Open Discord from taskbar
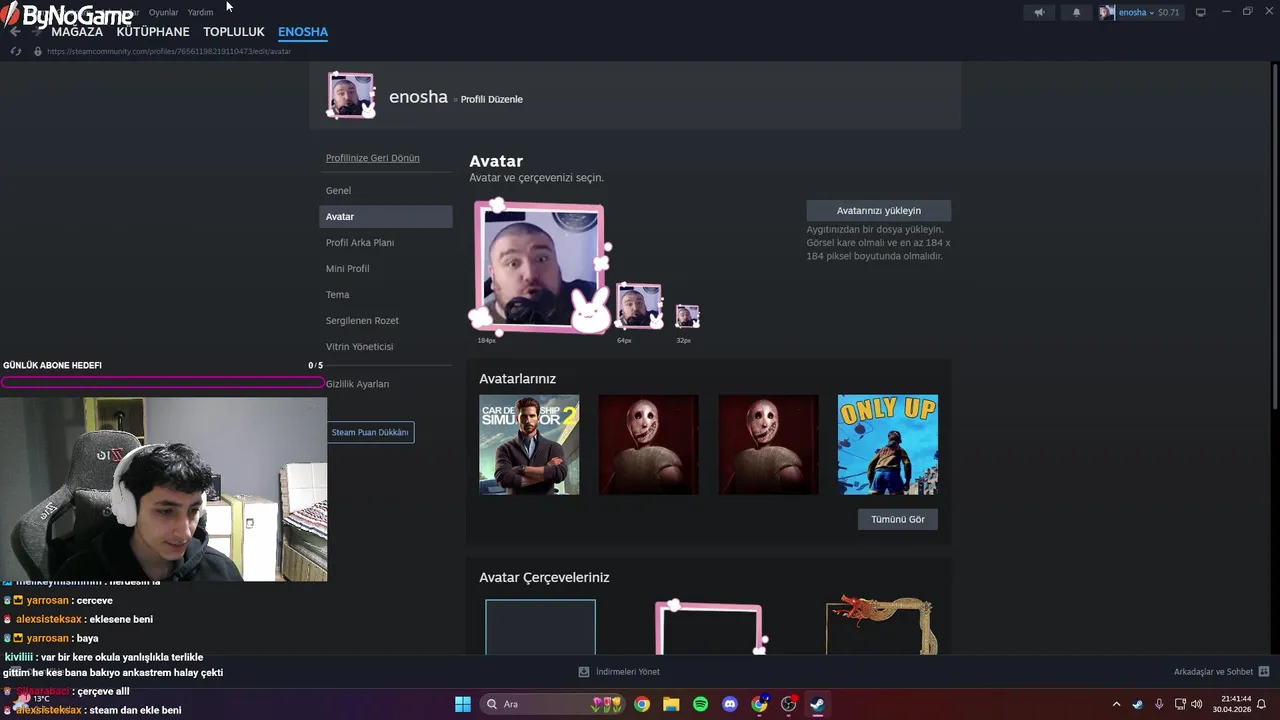The height and width of the screenshot is (720, 1280). pos(730,704)
